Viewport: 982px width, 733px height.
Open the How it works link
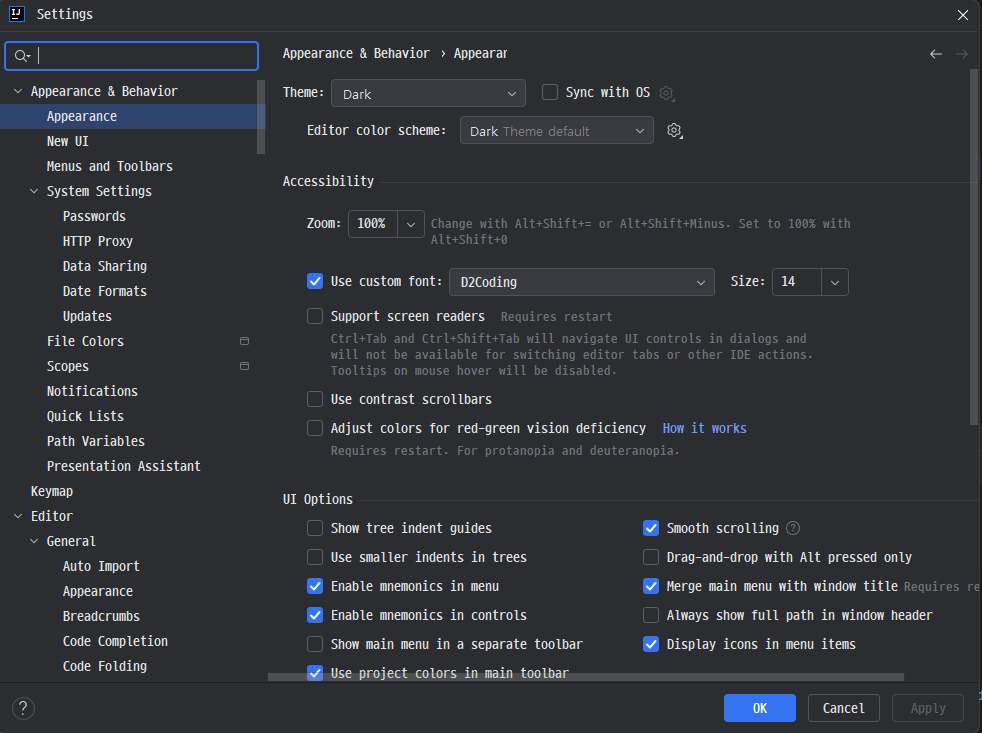pos(705,429)
